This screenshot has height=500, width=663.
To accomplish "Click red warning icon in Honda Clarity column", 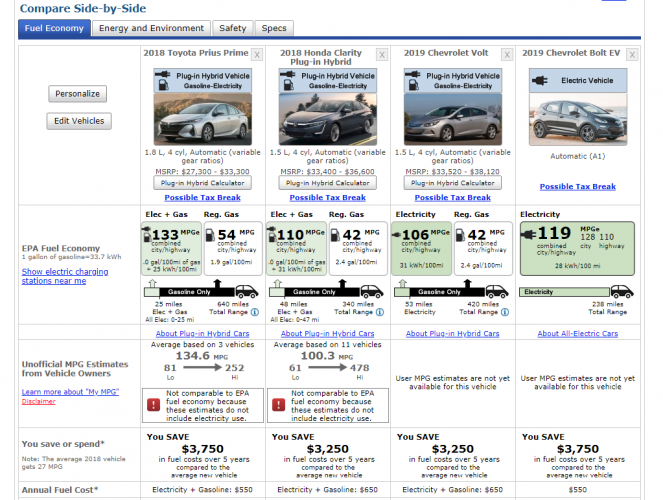I will (279, 405).
